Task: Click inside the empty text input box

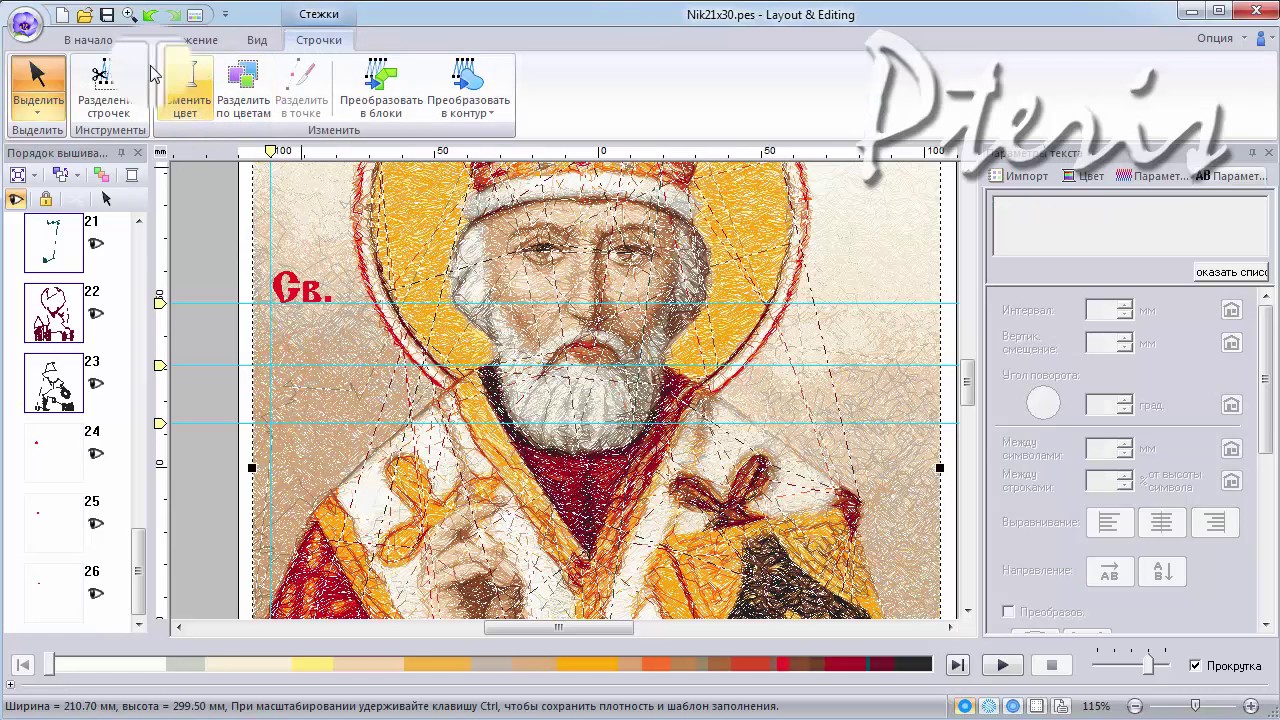Action: click(x=1128, y=226)
